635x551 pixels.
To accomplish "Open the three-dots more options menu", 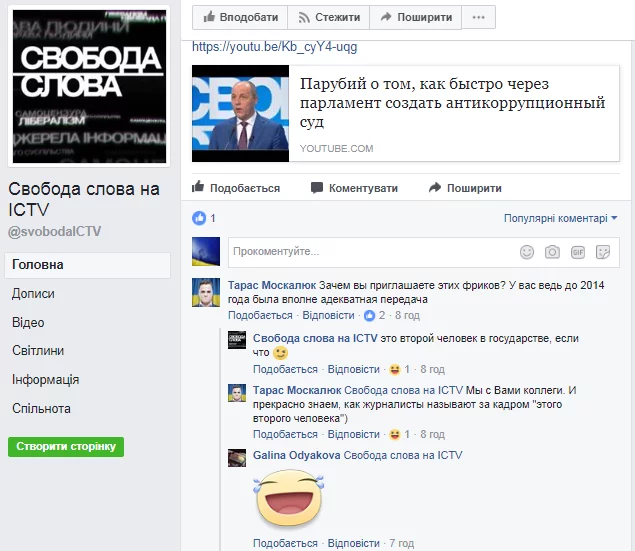I will 479,17.
